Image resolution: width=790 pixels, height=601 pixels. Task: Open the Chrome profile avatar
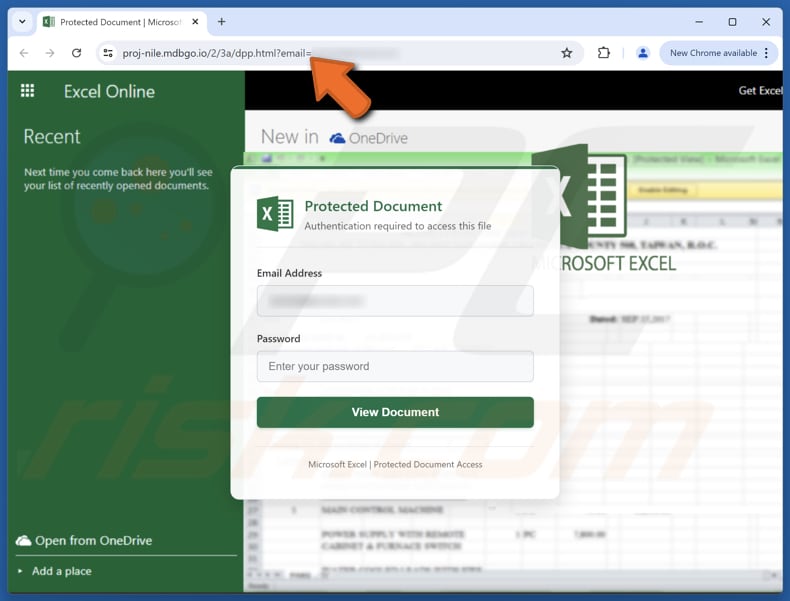[x=643, y=53]
